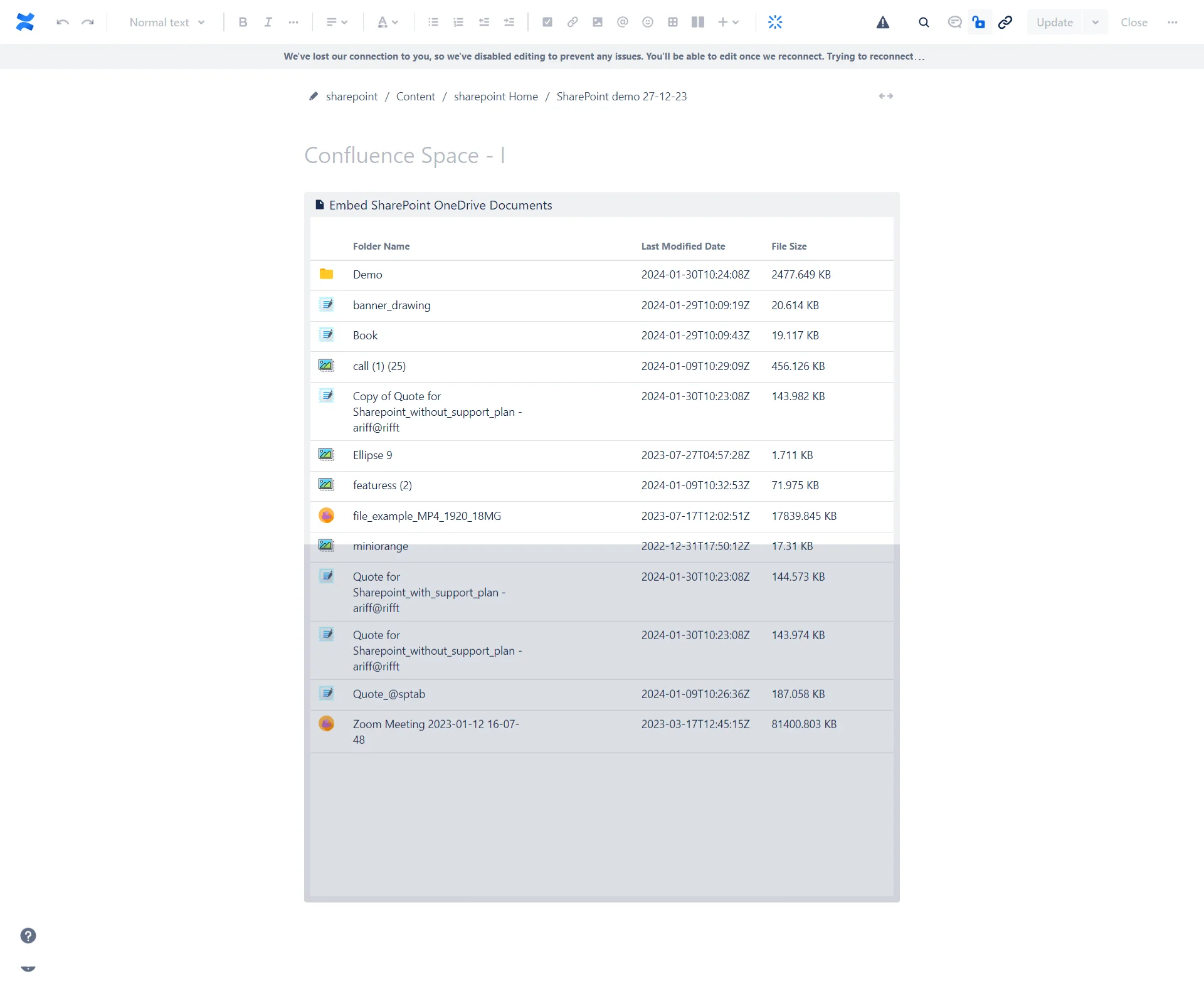Open the Copy of Quote for Sharepoint file
1204x996 pixels.
(437, 412)
